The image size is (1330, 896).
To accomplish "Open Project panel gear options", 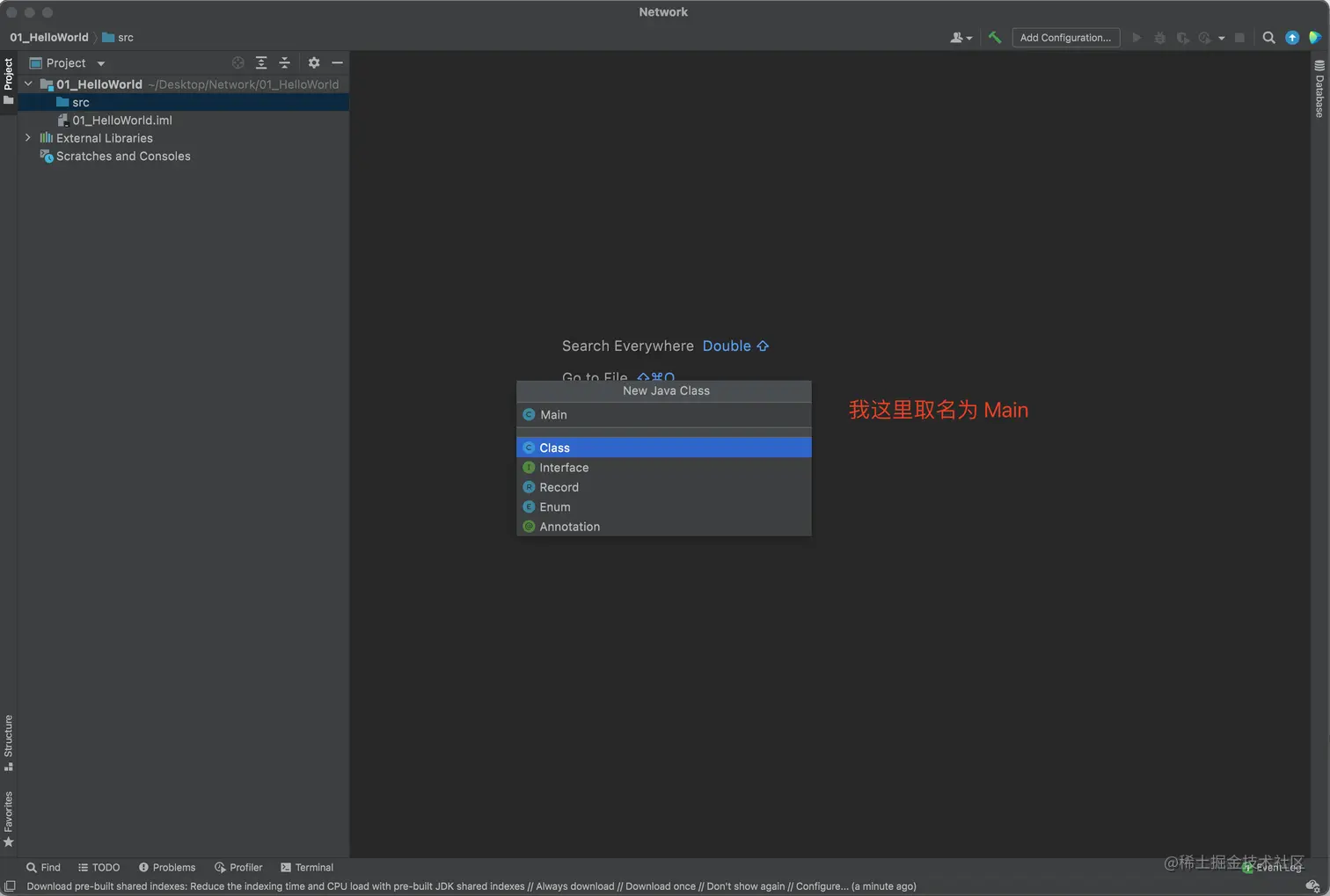I will (314, 63).
